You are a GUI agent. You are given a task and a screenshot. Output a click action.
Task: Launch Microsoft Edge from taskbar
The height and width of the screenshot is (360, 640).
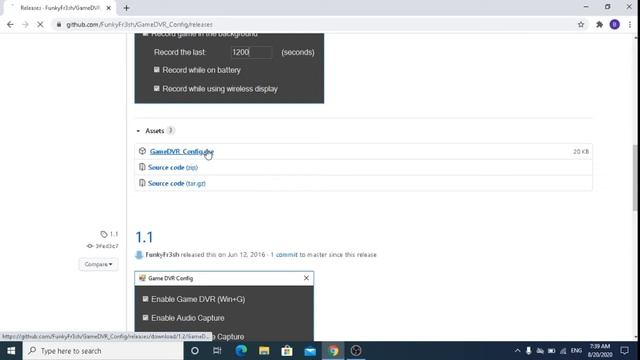241,351
